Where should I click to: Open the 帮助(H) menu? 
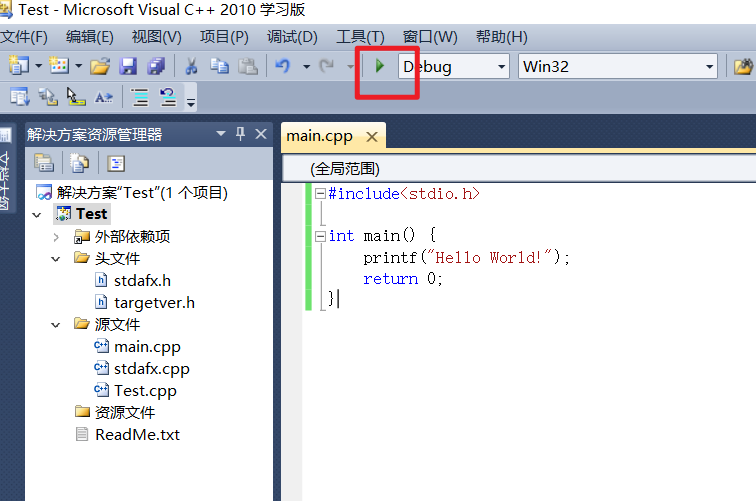(x=501, y=37)
